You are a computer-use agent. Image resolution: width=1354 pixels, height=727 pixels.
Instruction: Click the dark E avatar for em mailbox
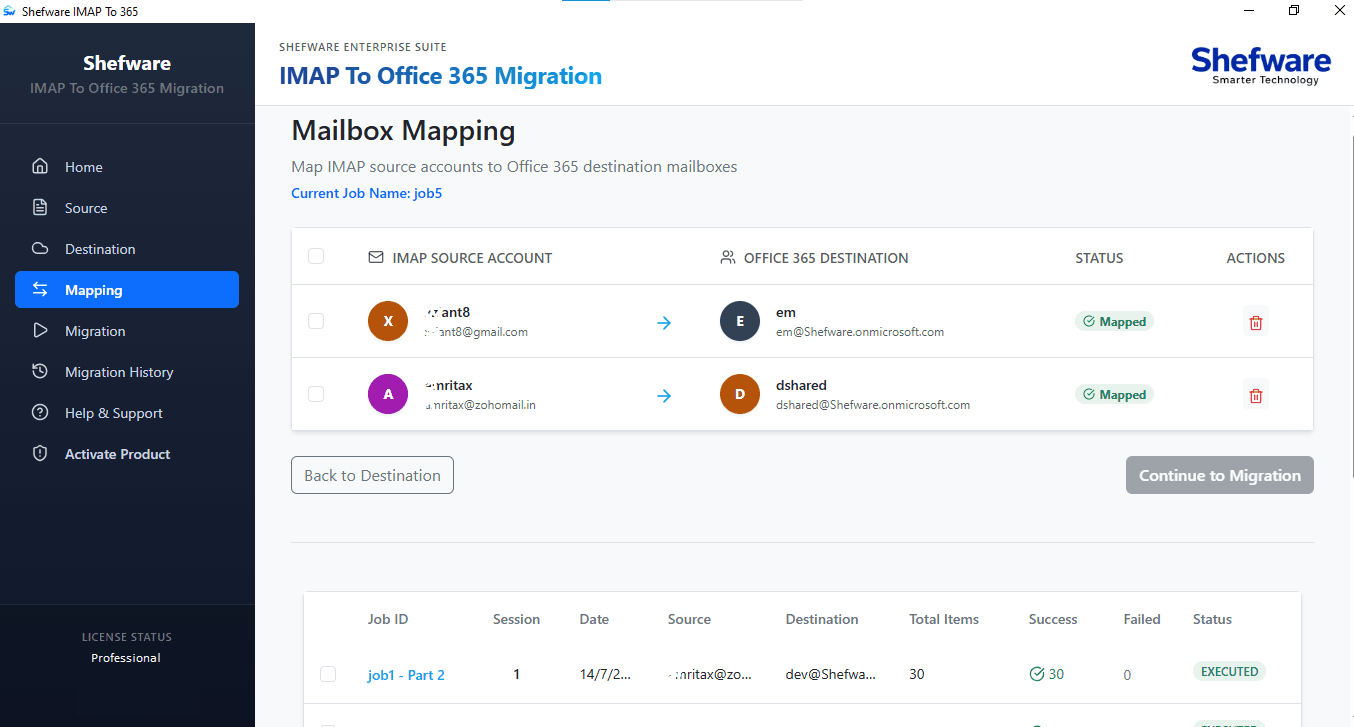click(x=740, y=321)
